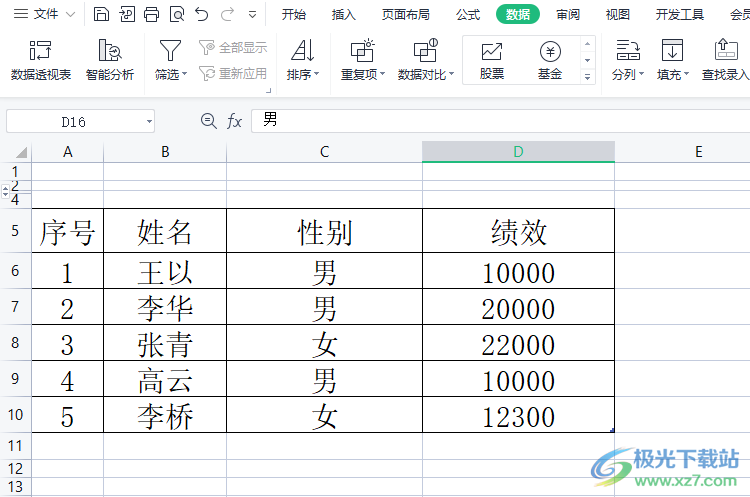Click the hidden row expand indicator
The height and width of the screenshot is (497, 750).
pos(5,192)
